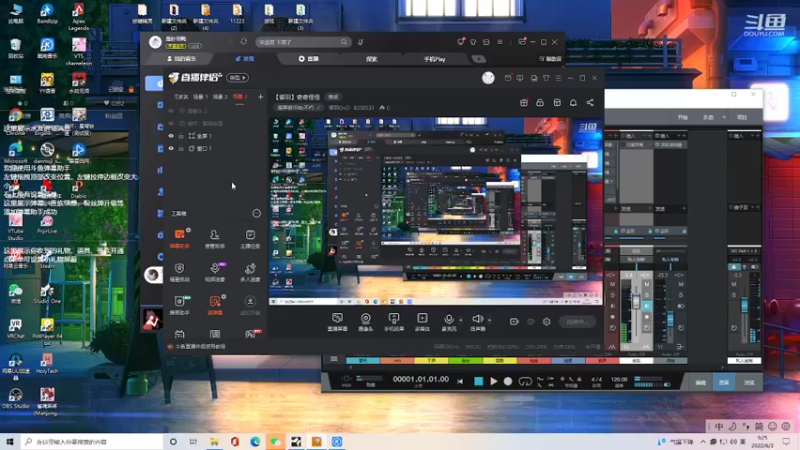Screen dimensions: 800x450
Task: Open the settings gear beside the start-stream button
Action: pos(546,322)
